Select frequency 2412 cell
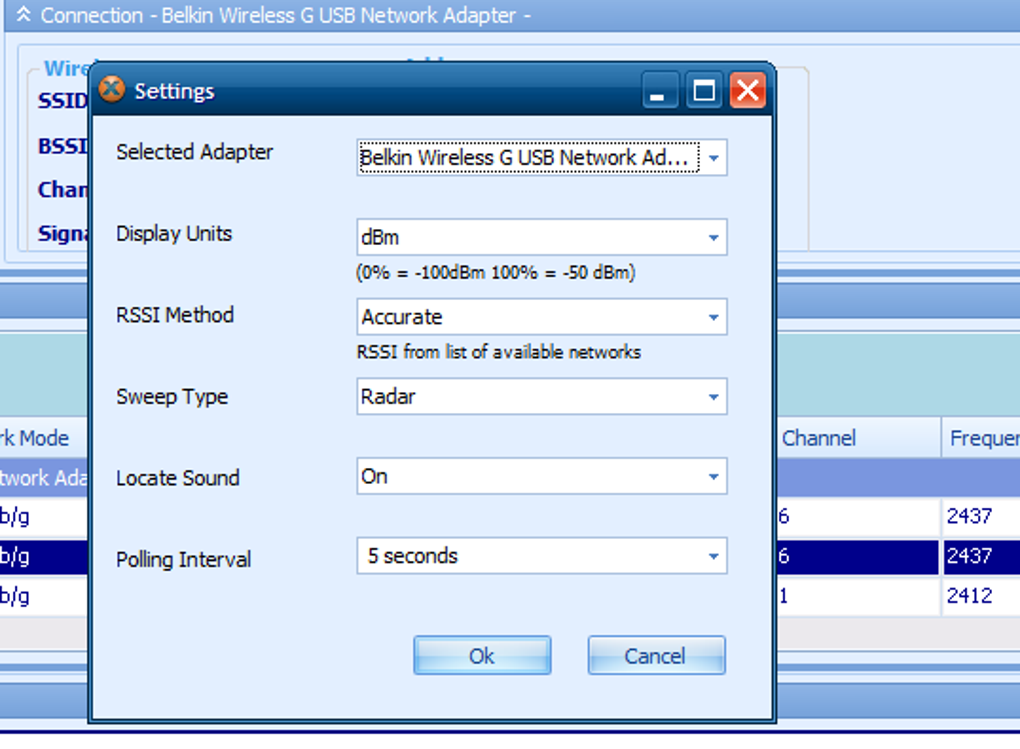The image size is (1020, 749). pyautogui.click(x=981, y=595)
